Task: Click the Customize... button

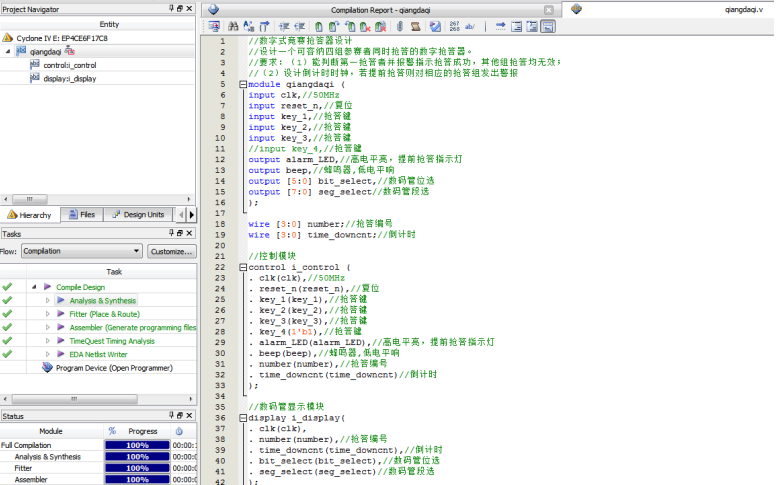Action: (171, 251)
